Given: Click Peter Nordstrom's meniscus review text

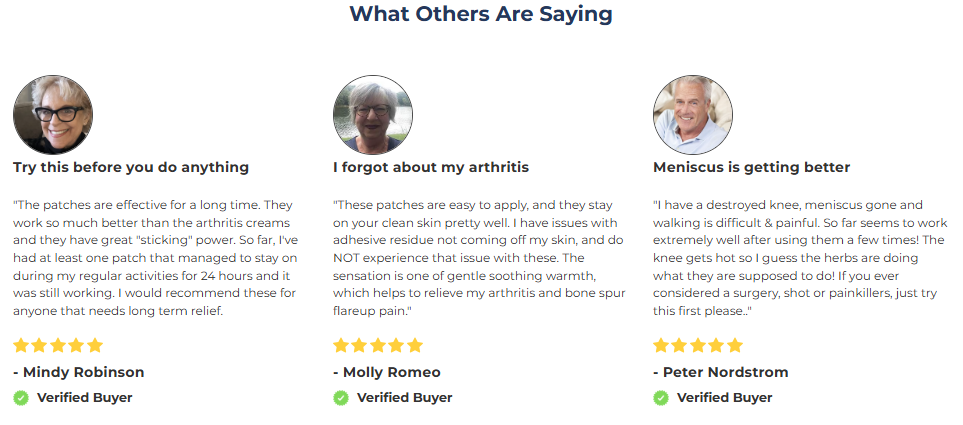Looking at the screenshot, I should tap(800, 258).
